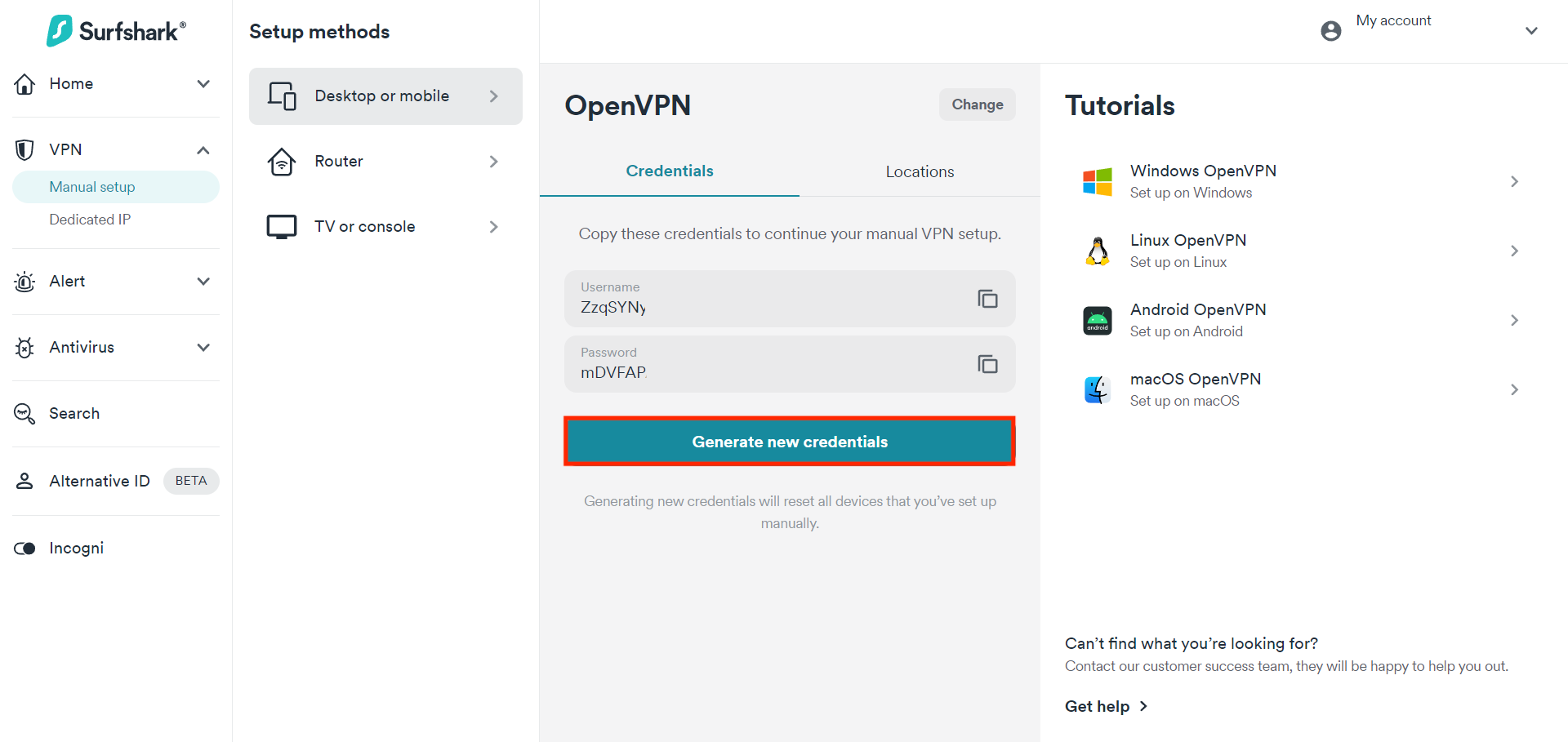Image resolution: width=1568 pixels, height=742 pixels.
Task: Copy the username with its copy icon
Action: pyautogui.click(x=987, y=299)
